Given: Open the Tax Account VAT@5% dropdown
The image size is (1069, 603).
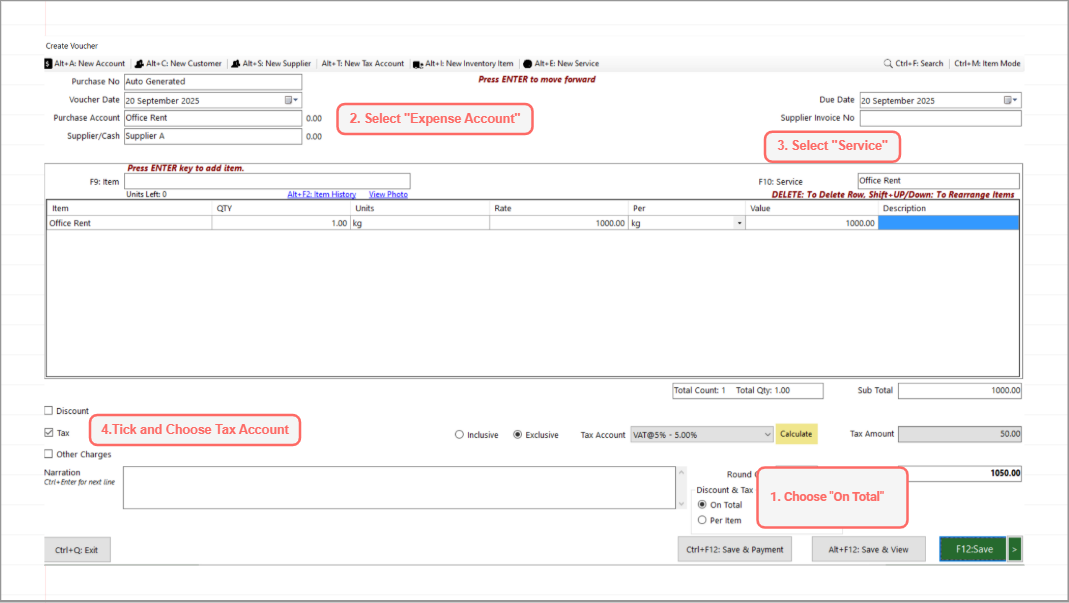Looking at the screenshot, I should tap(702, 435).
